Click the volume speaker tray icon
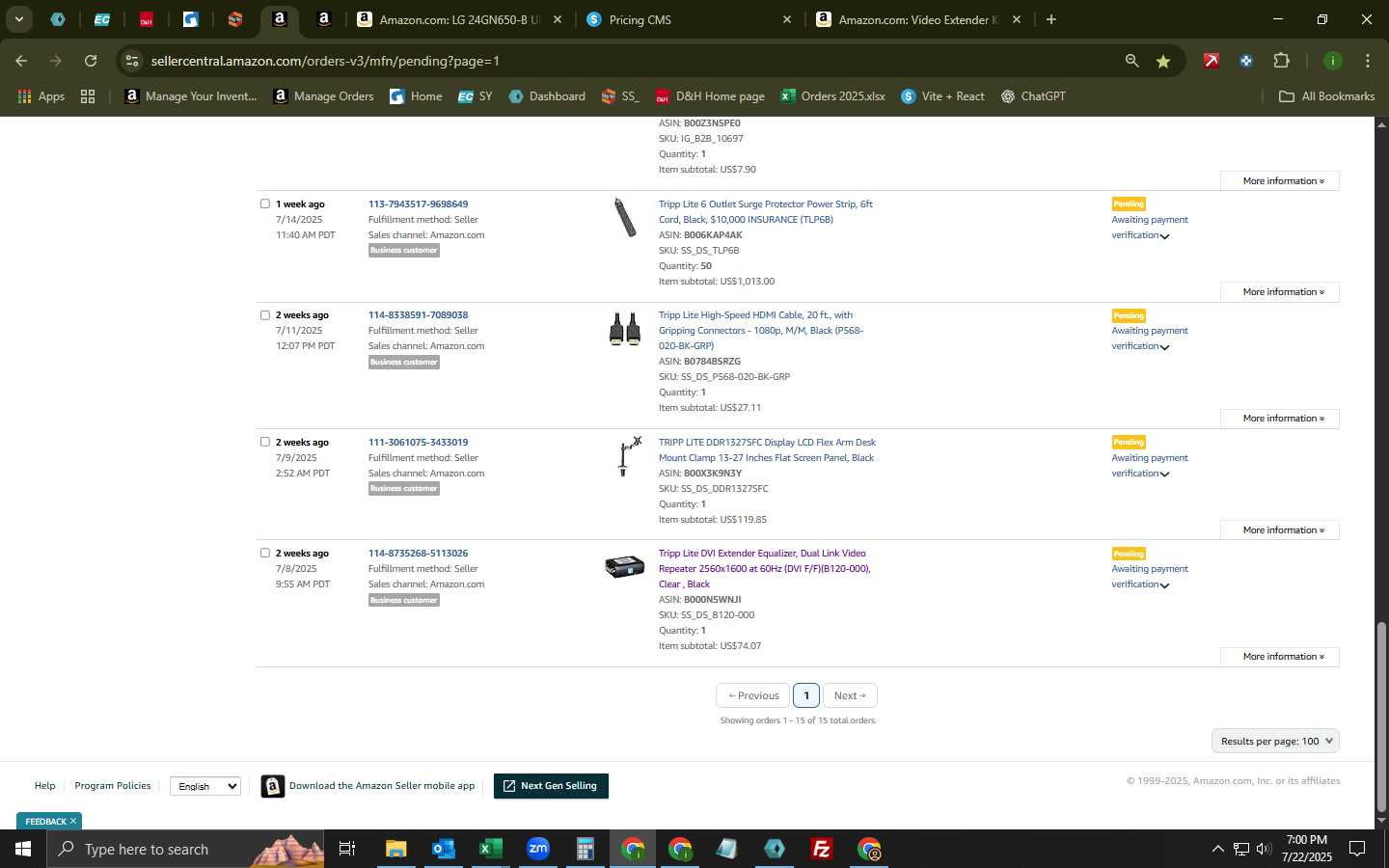 point(1264,849)
